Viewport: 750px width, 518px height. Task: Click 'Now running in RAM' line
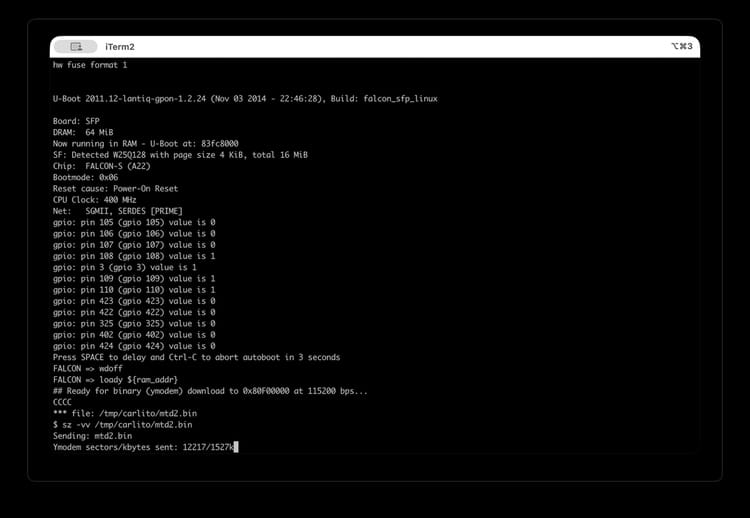(145, 143)
